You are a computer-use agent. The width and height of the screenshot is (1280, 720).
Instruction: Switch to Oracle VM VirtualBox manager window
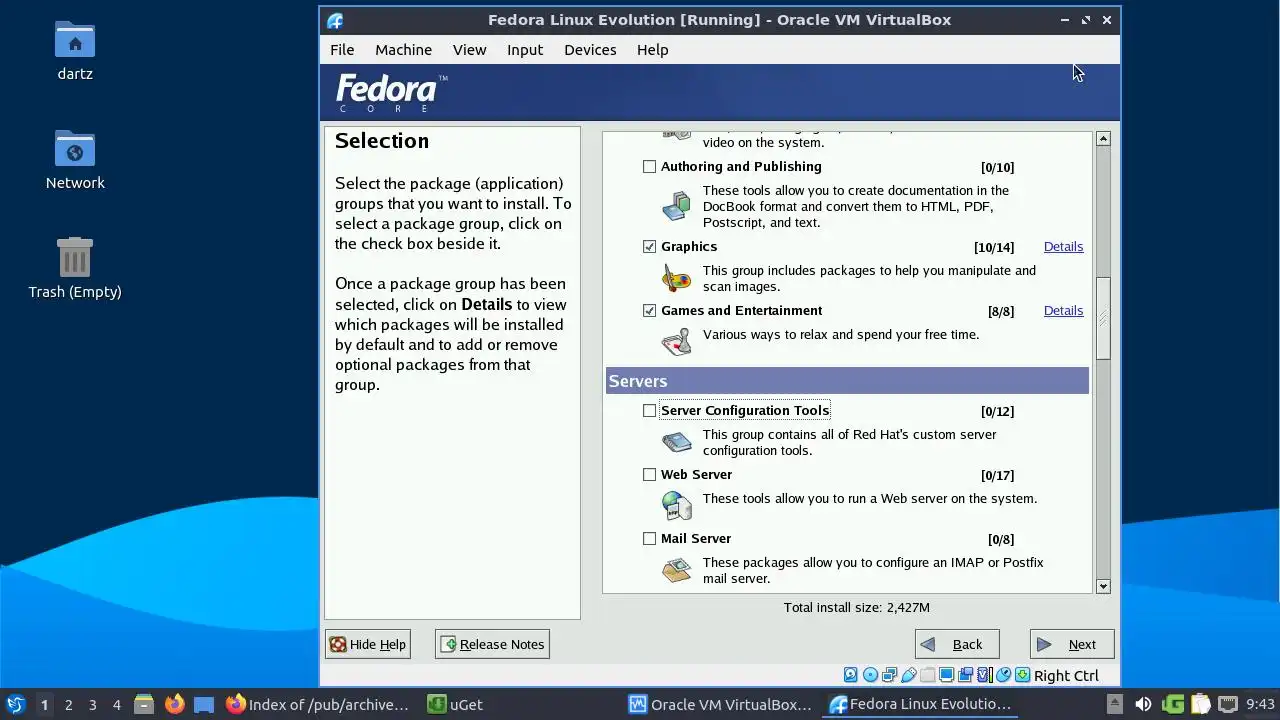click(721, 704)
